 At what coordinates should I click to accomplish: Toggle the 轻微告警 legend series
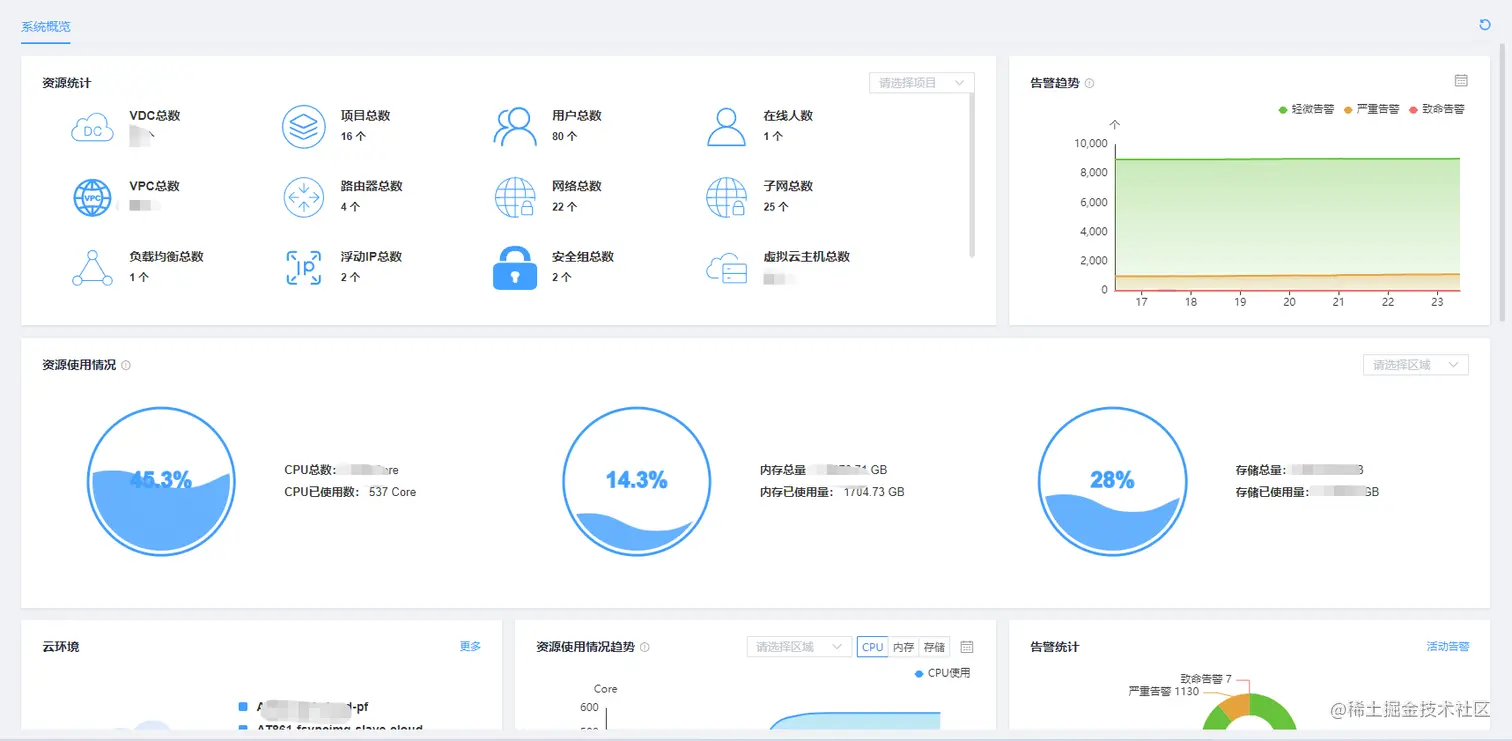coord(1306,110)
